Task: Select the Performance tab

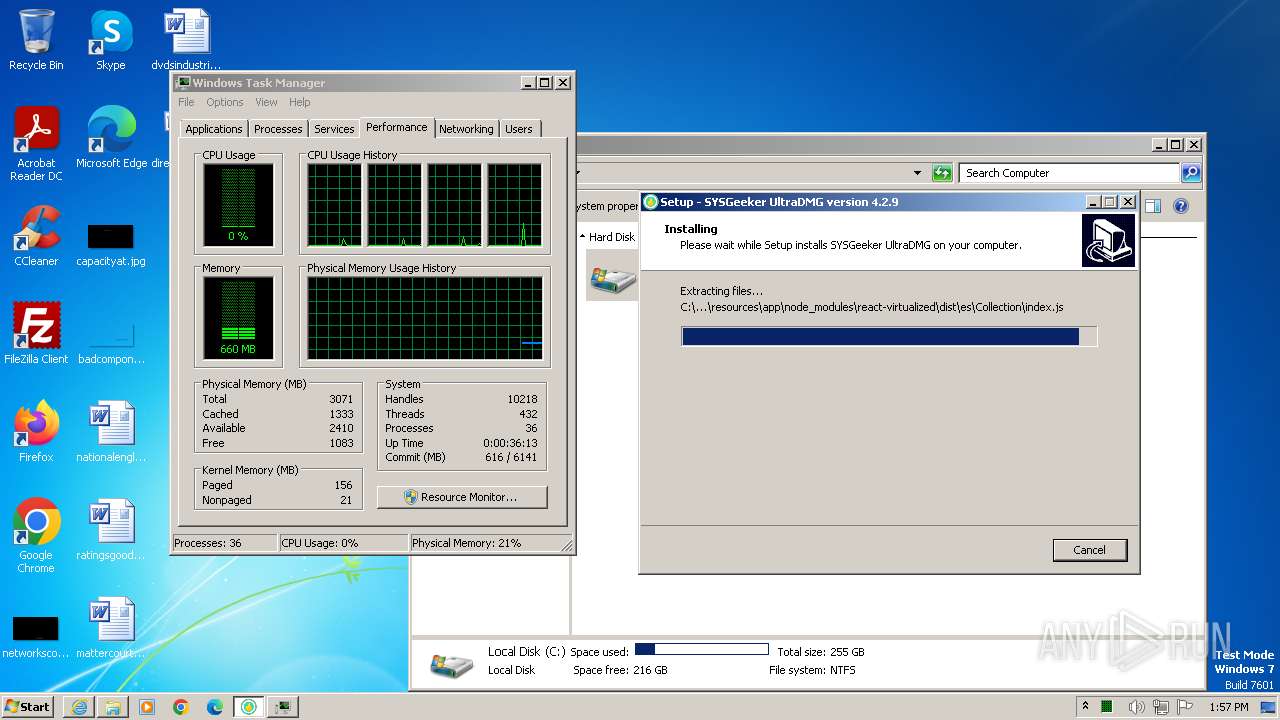Action: tap(396, 127)
